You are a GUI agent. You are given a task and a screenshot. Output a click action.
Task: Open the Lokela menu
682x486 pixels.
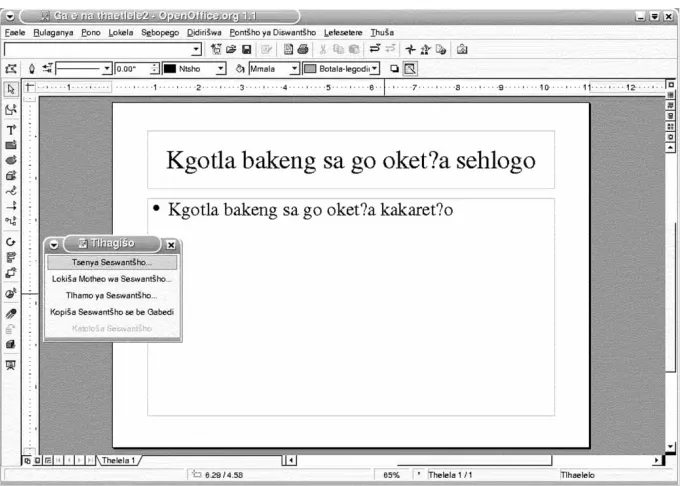point(120,33)
